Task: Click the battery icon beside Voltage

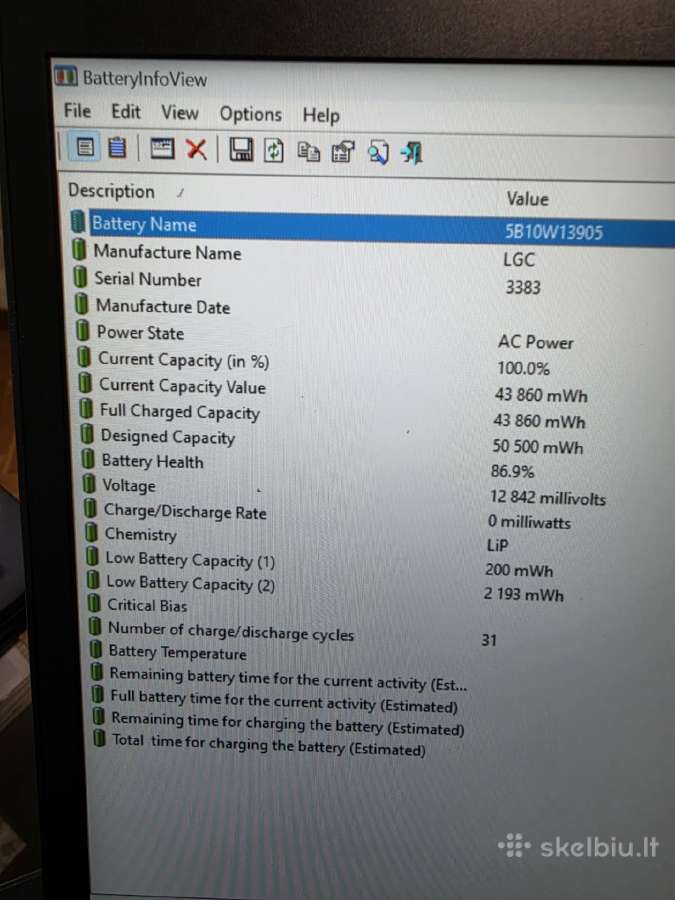Action: [88, 484]
